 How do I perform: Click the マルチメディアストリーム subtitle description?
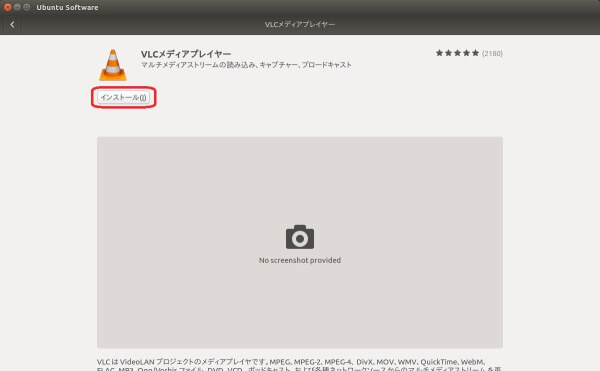click(246, 65)
